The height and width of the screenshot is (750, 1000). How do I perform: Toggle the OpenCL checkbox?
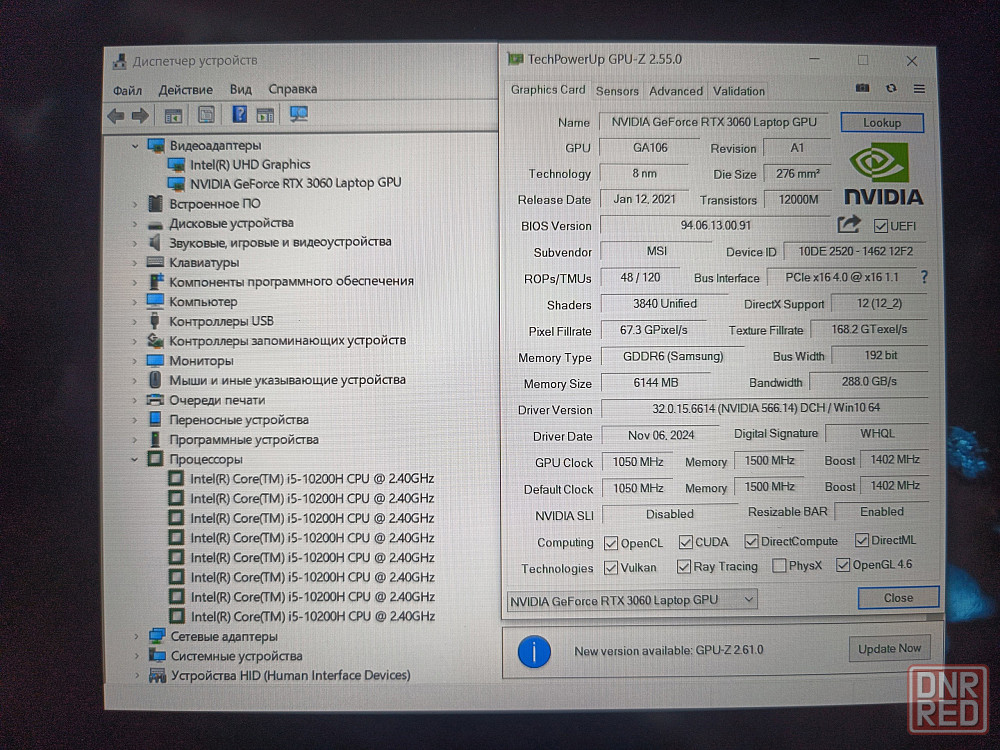(610, 543)
